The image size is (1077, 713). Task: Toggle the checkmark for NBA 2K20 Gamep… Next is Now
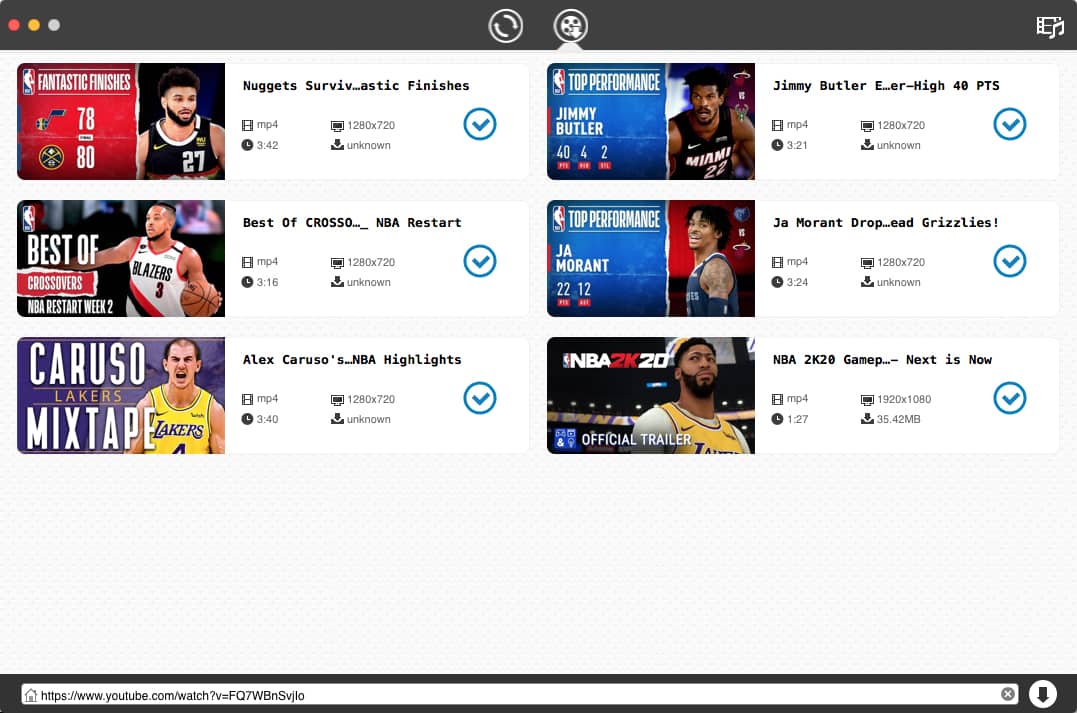[1010, 398]
